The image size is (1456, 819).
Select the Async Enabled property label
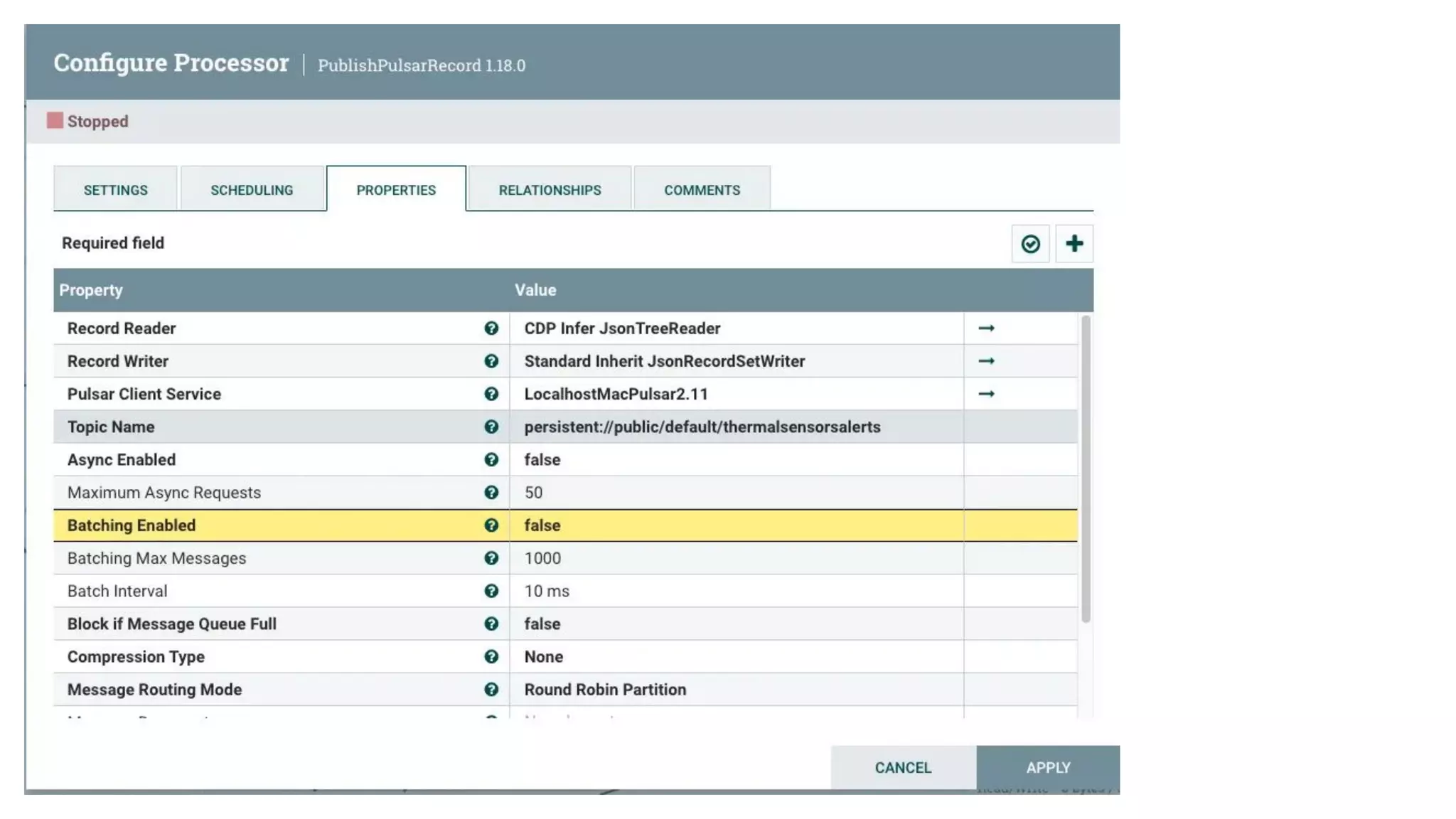point(122,459)
